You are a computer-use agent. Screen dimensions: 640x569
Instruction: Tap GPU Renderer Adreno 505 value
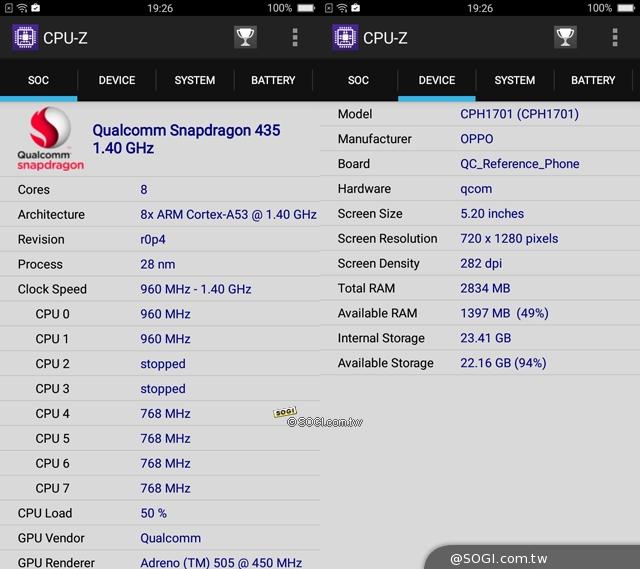pyautogui.click(x=221, y=563)
